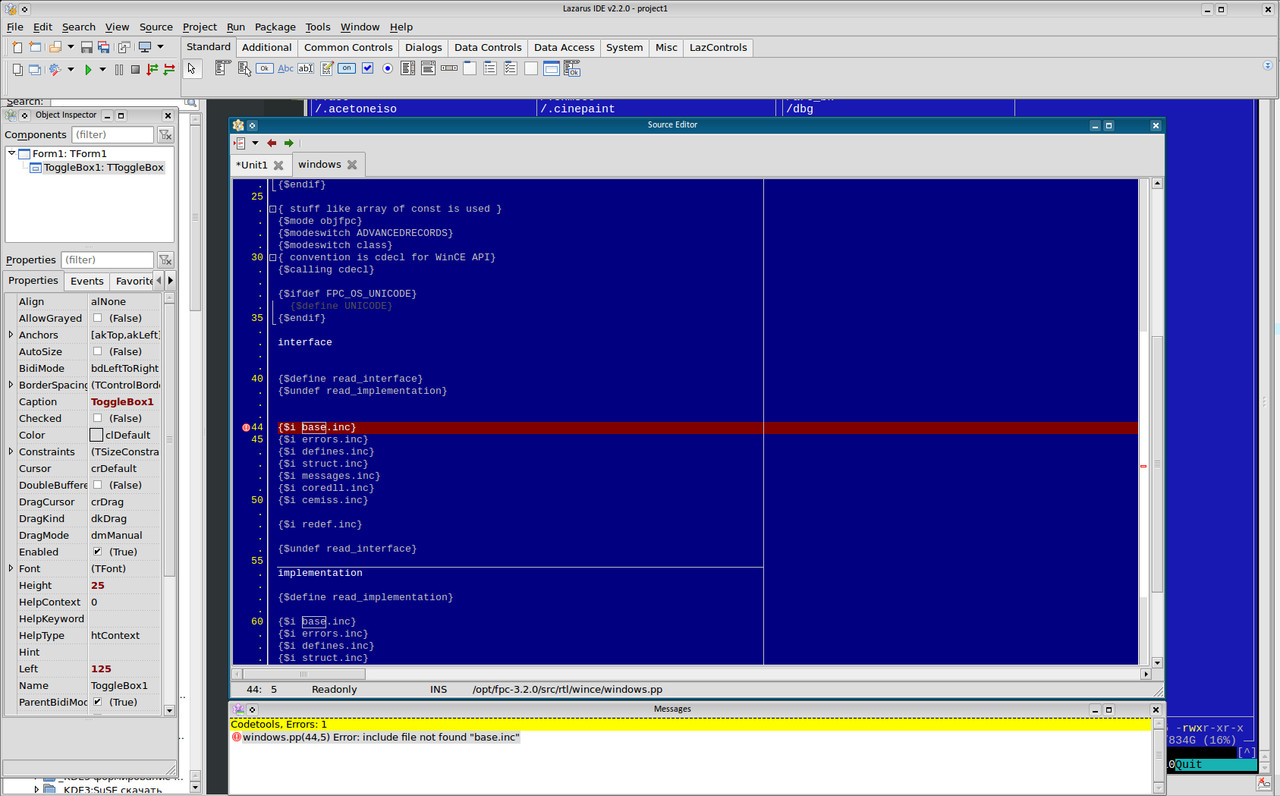Screen dimensions: 1280x796
Task: Toggle the DoubleBuffered property checkbox
Action: click(x=97, y=485)
